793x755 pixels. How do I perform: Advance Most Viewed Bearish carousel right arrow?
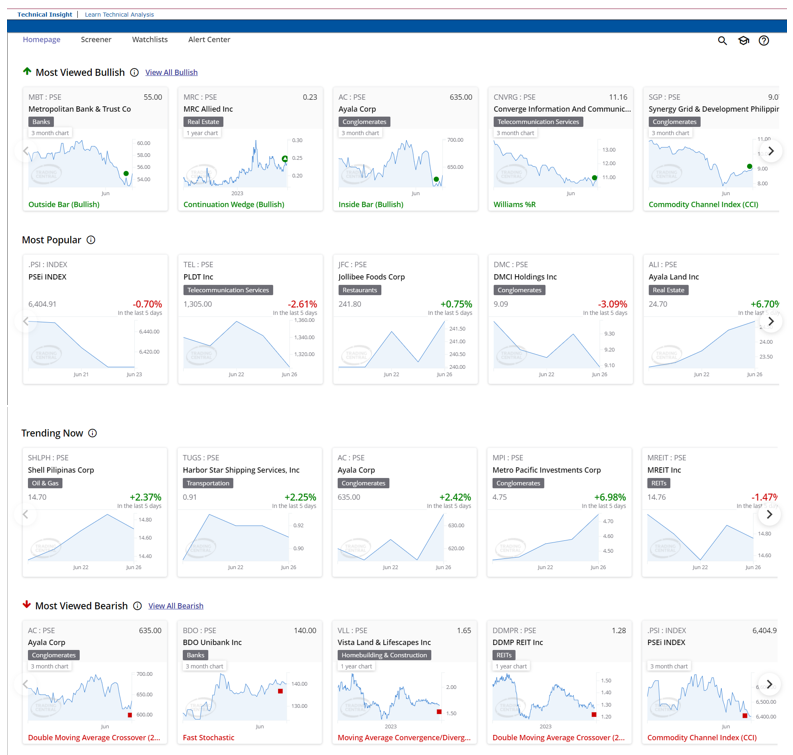pos(769,684)
